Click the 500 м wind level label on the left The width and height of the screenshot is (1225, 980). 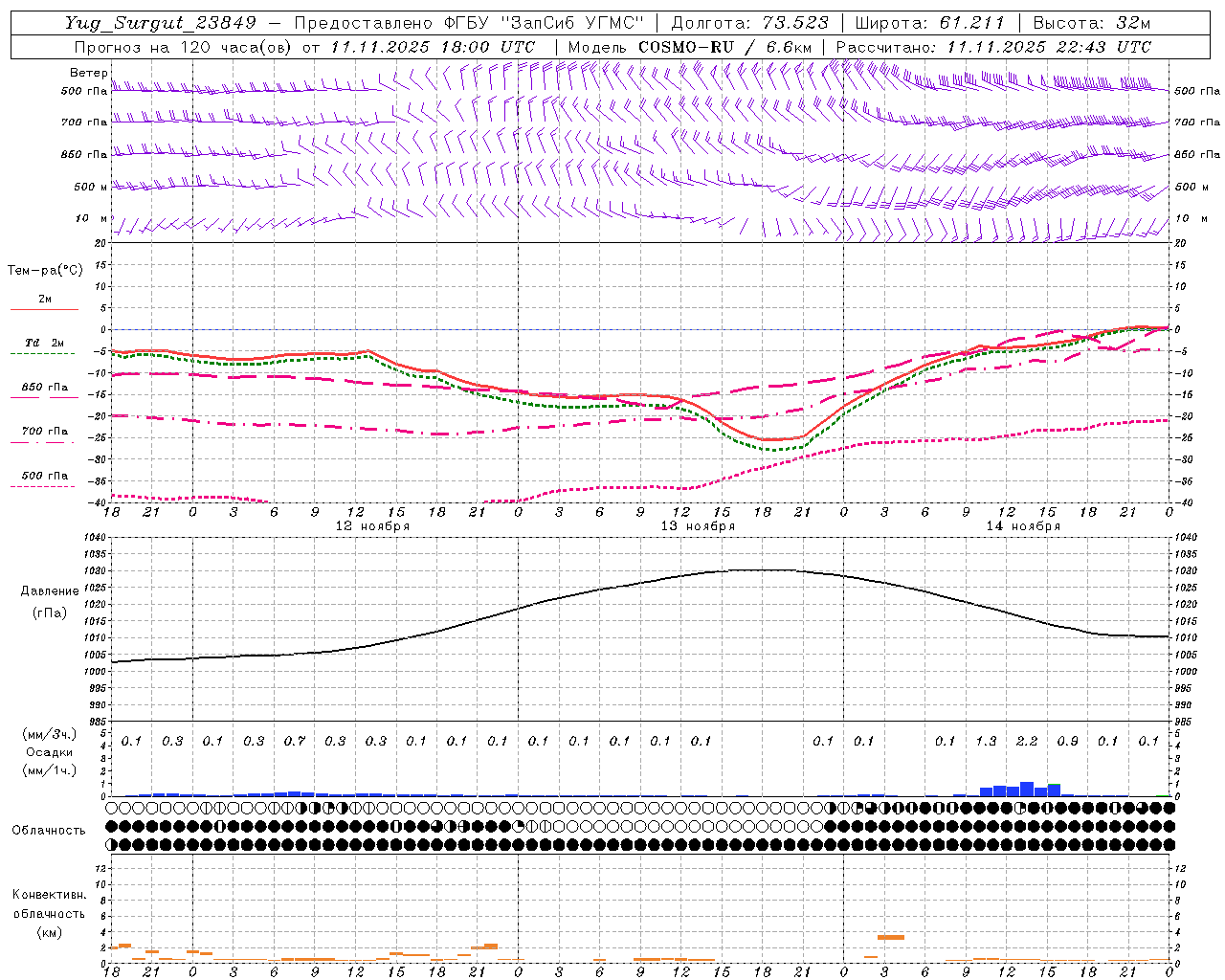(x=91, y=187)
